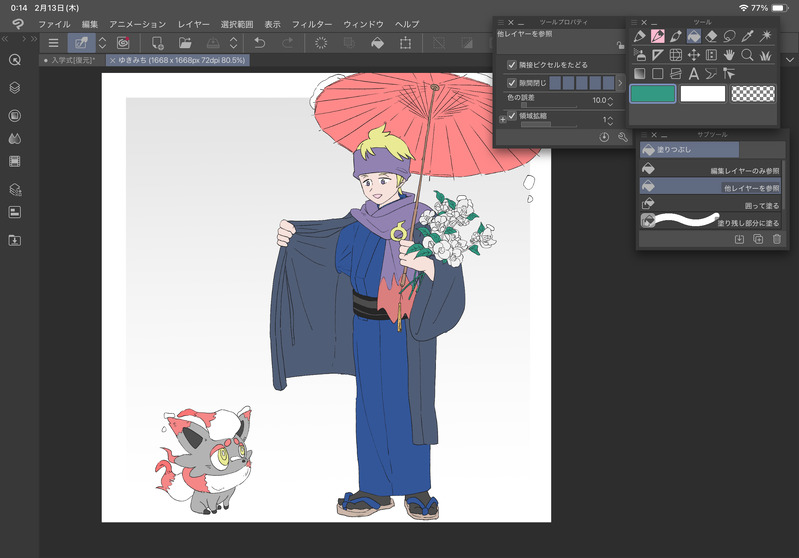Select the Auto select magic wand tool
The width and height of the screenshot is (799, 558).
765,36
